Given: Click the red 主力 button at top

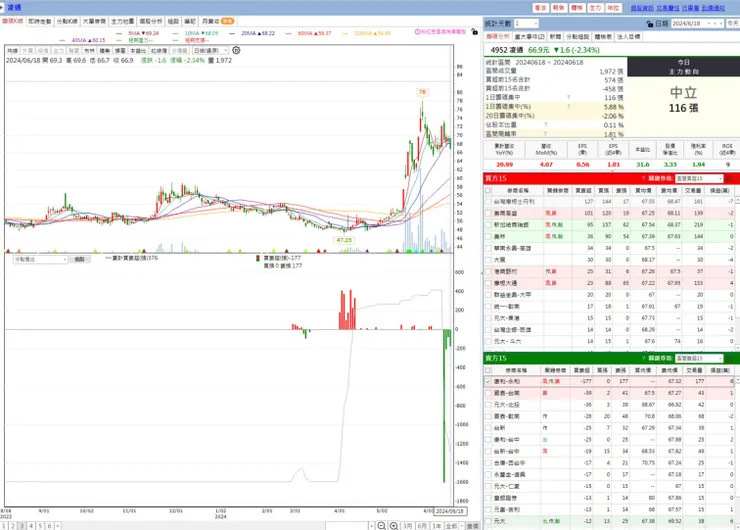Looking at the screenshot, I should pyautogui.click(x=595, y=8).
